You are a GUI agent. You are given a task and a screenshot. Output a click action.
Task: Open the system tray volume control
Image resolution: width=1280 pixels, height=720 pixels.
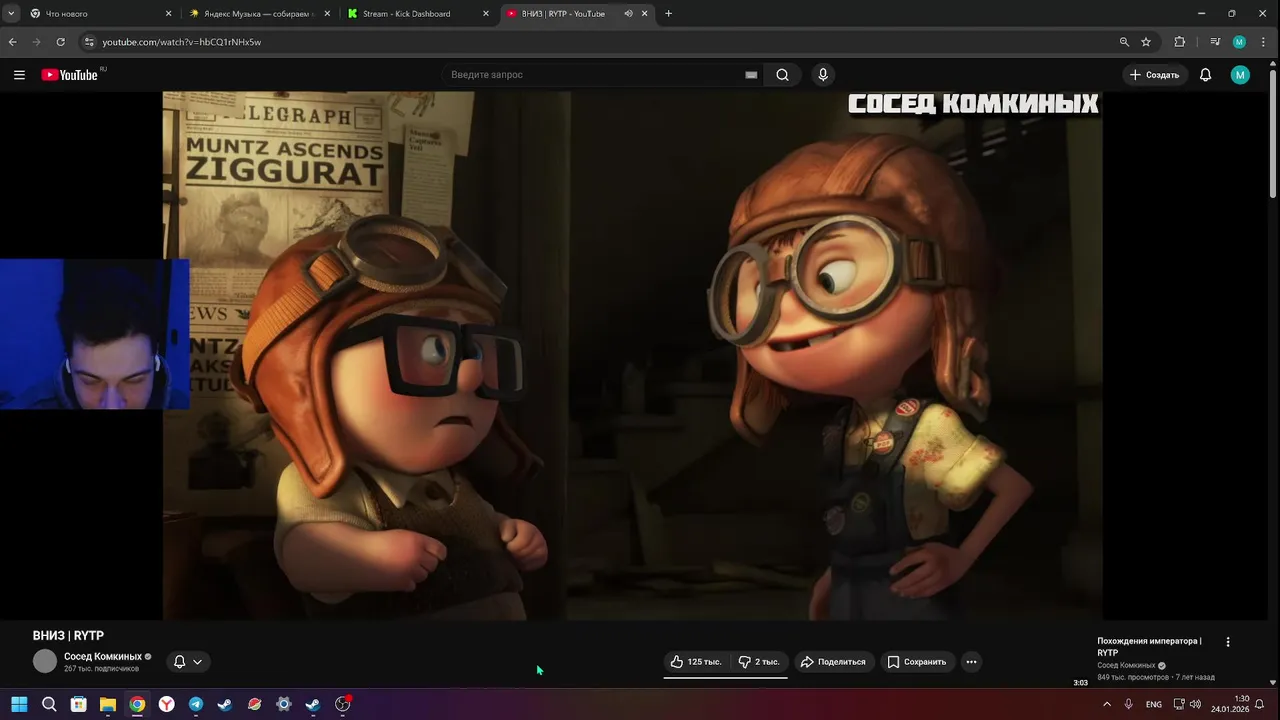[x=1195, y=704]
